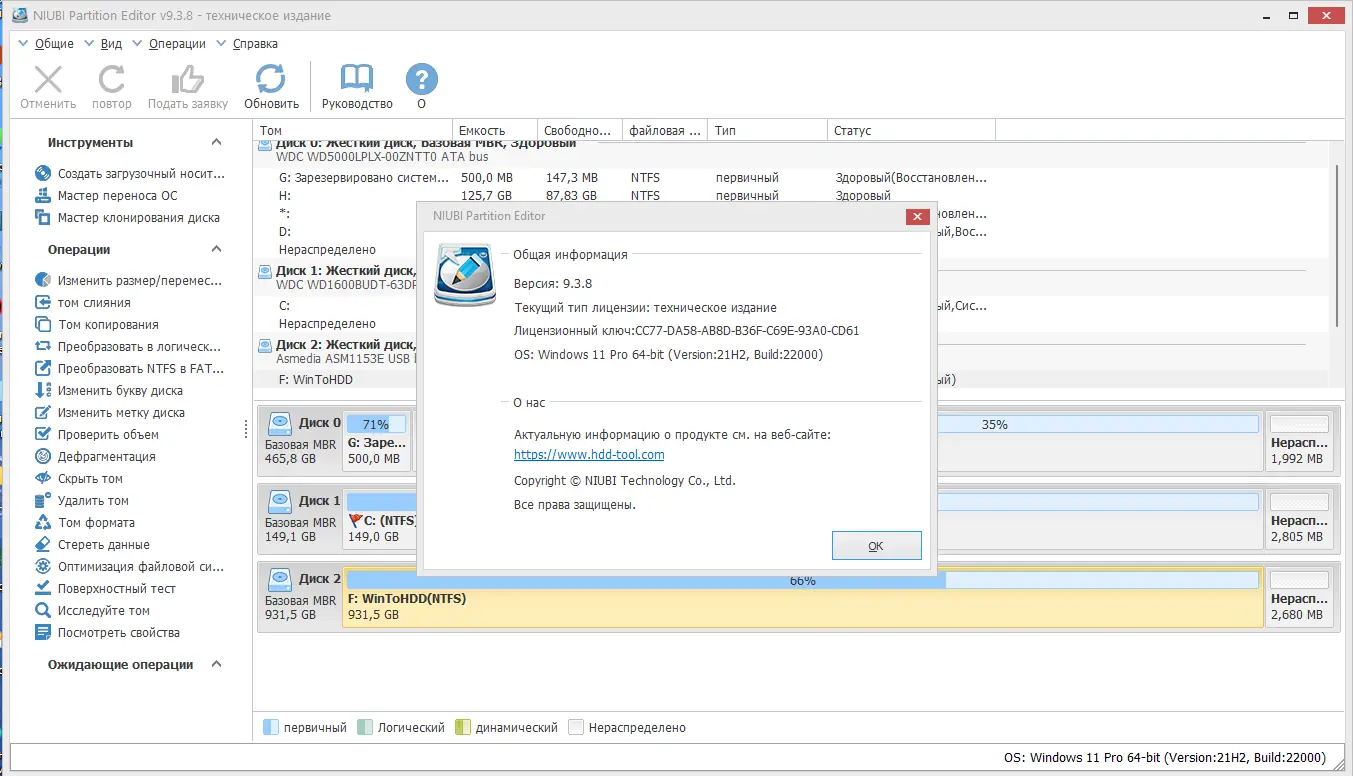Close the NIUBI Partition Editor about dialog
The width and height of the screenshot is (1353, 776).
coord(917,216)
